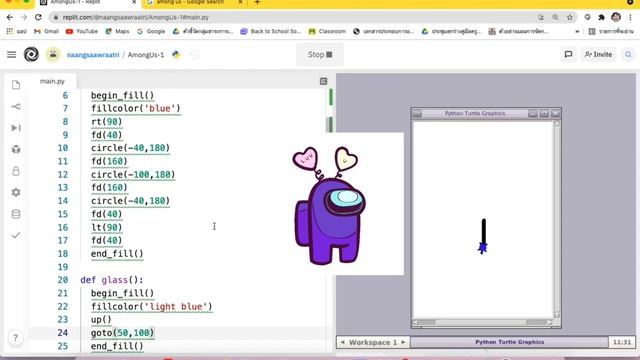640x360 pixels.
Task: Open the Back to School bookmark
Action: click(x=271, y=31)
